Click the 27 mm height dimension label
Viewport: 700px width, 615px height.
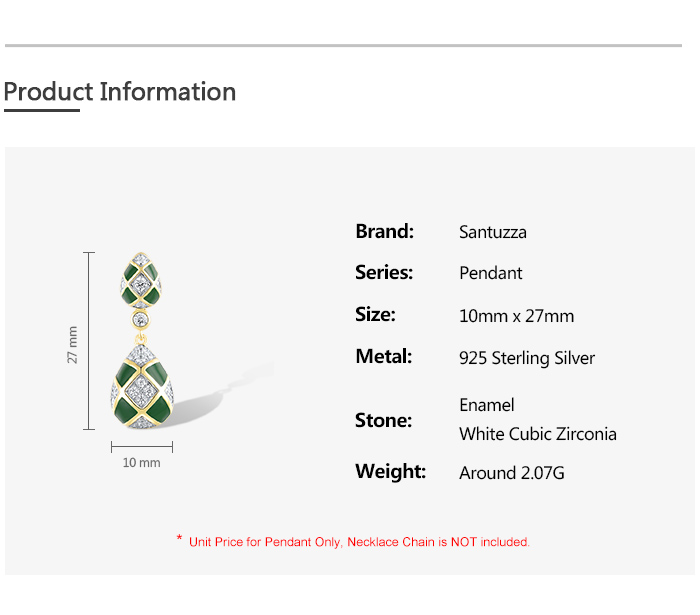73,344
